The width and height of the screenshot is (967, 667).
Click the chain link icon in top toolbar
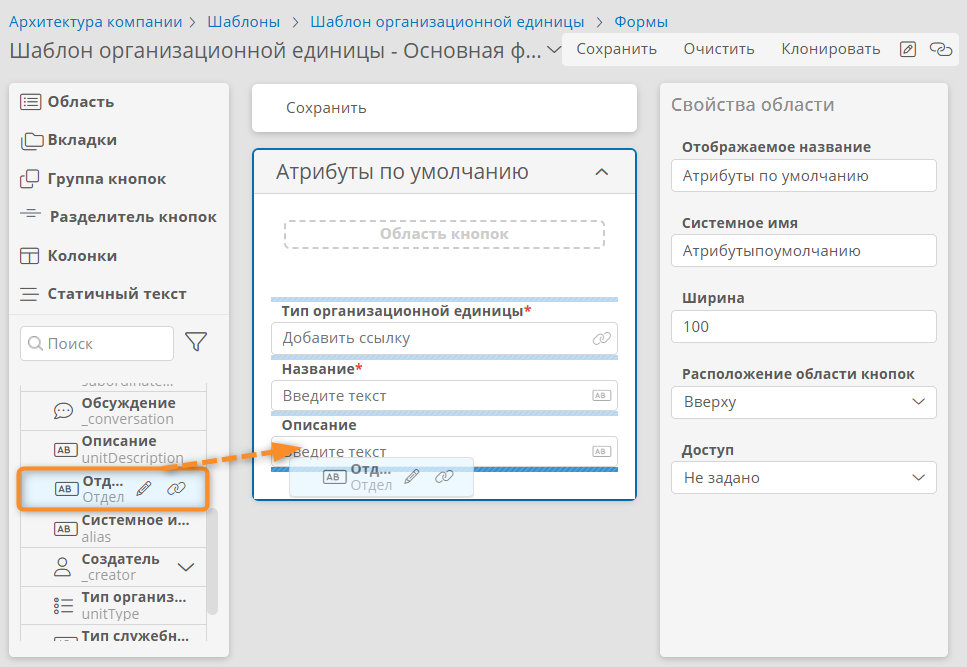tap(941, 49)
